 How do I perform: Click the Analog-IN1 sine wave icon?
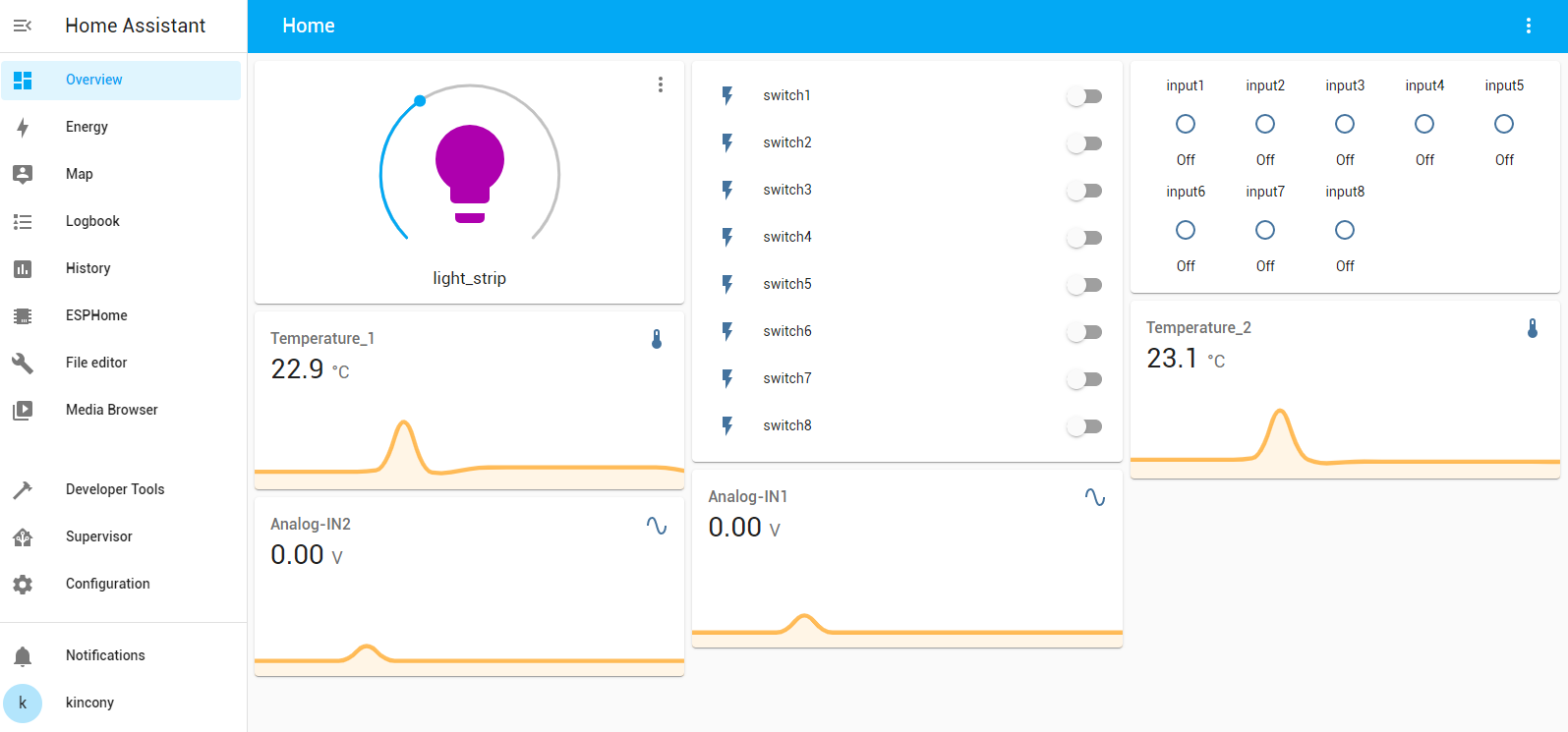[x=1094, y=498]
